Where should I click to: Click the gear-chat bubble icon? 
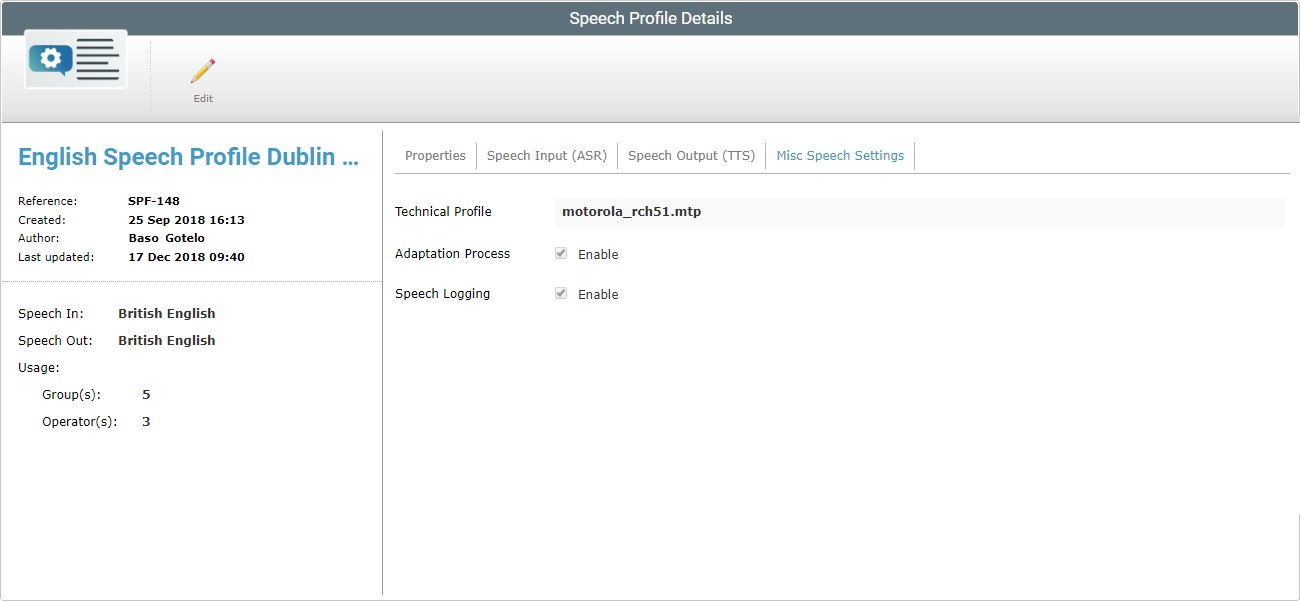click(48, 58)
